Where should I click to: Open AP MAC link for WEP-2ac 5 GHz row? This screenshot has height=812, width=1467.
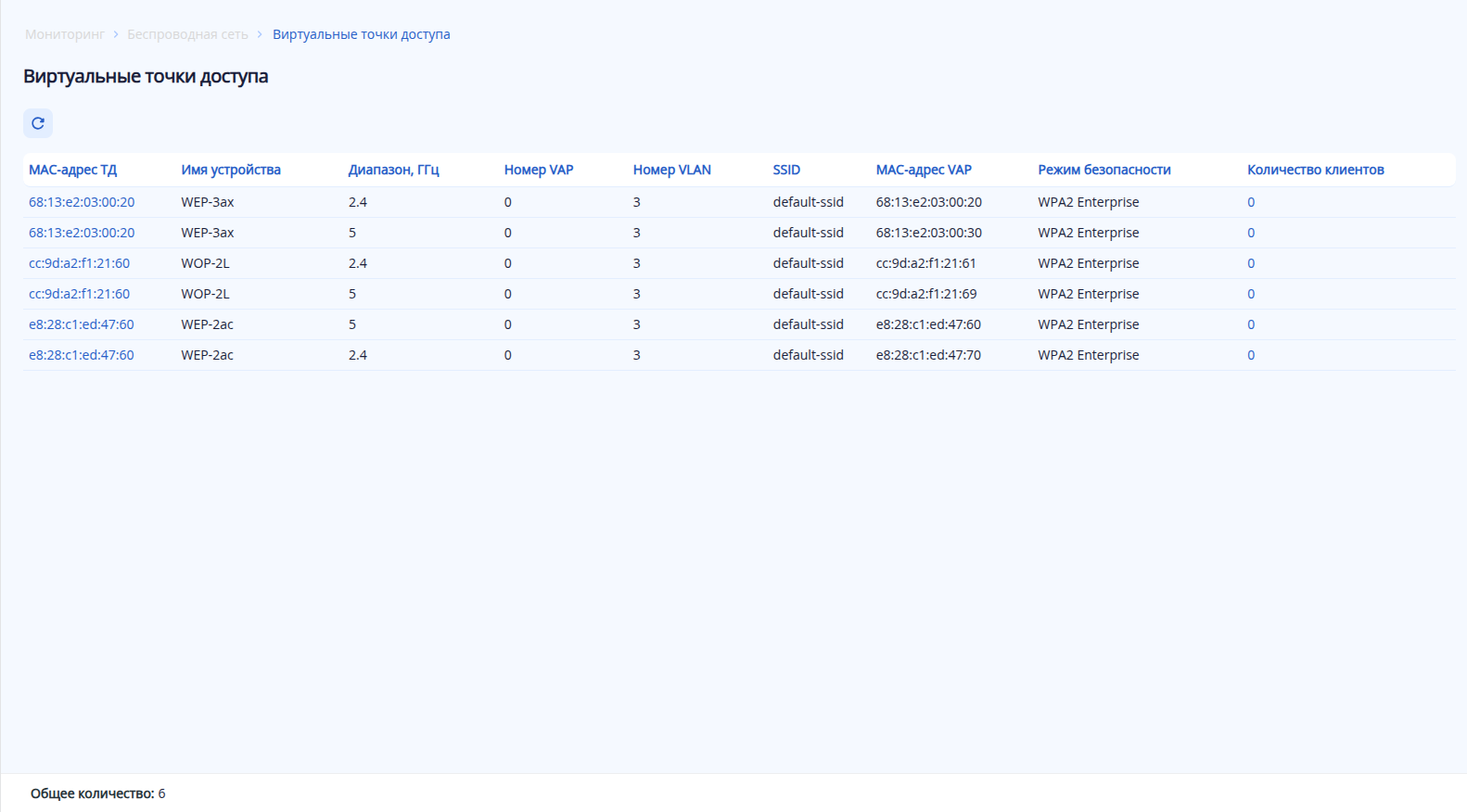(81, 324)
